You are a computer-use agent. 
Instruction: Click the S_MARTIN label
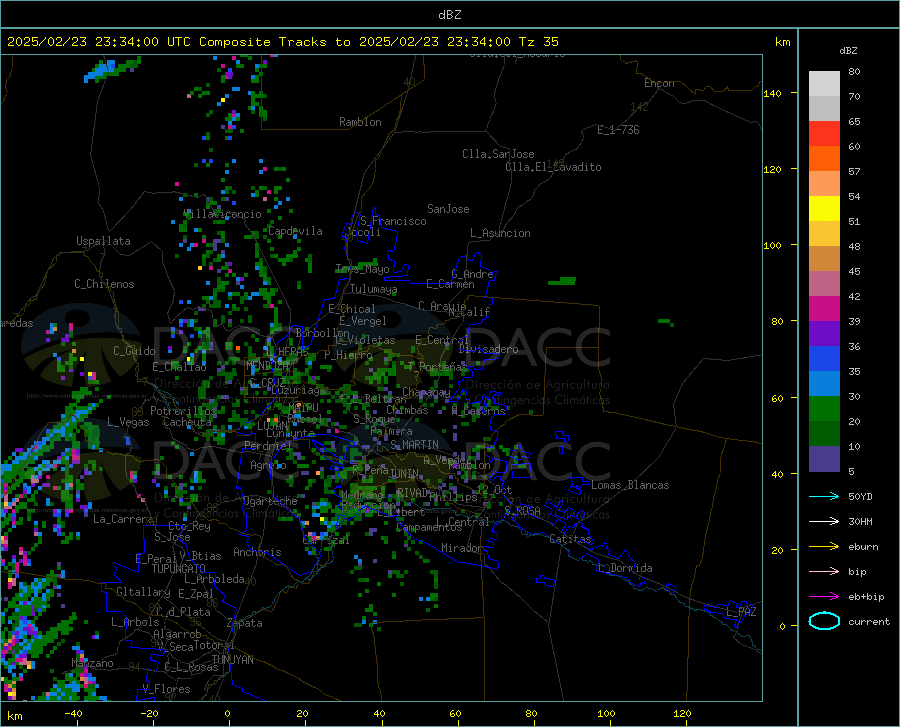(x=414, y=445)
